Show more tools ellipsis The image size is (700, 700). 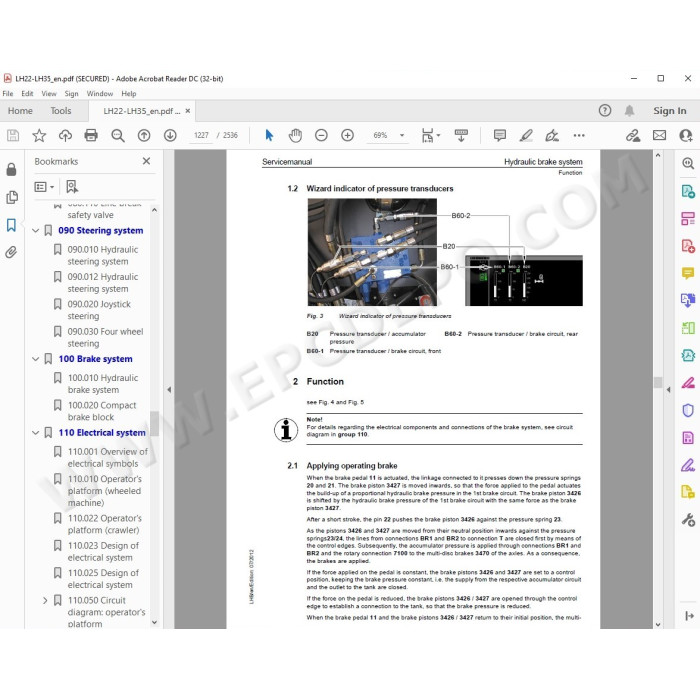tap(579, 135)
